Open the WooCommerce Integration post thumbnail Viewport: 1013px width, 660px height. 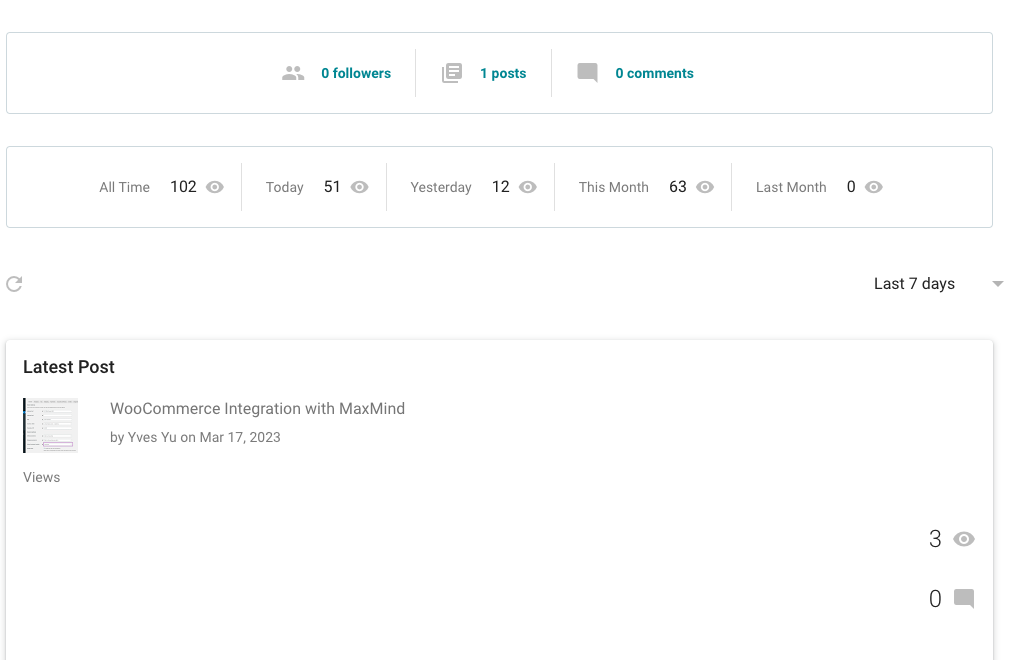50,426
